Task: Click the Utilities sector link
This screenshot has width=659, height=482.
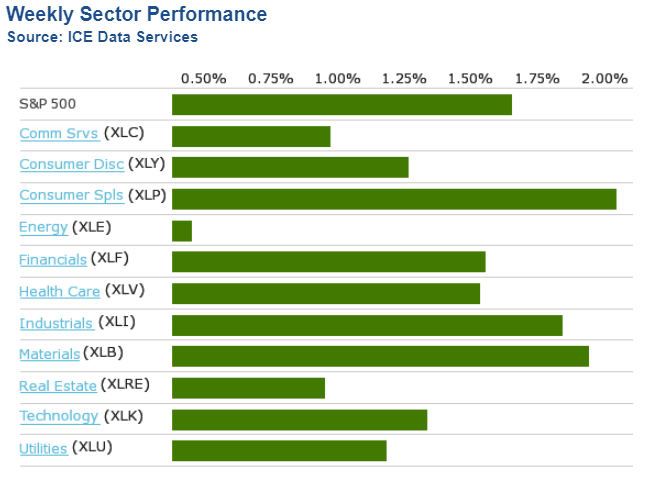Action: click(43, 449)
